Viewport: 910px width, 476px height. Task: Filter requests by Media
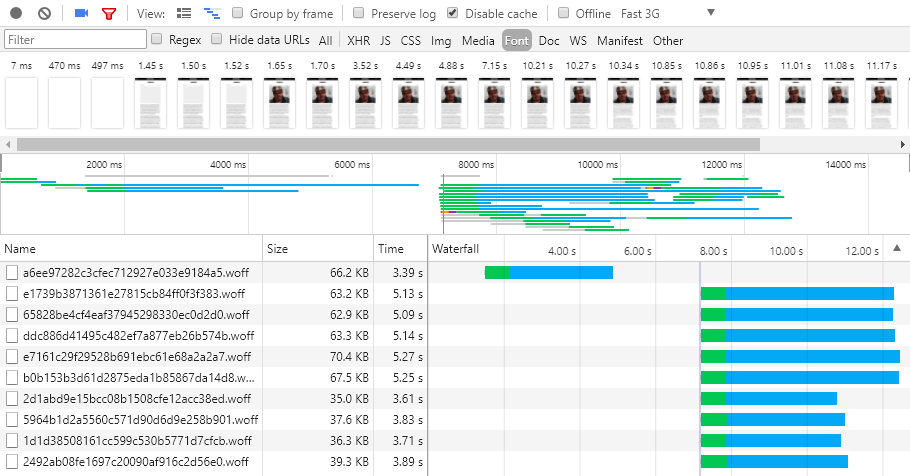click(478, 41)
